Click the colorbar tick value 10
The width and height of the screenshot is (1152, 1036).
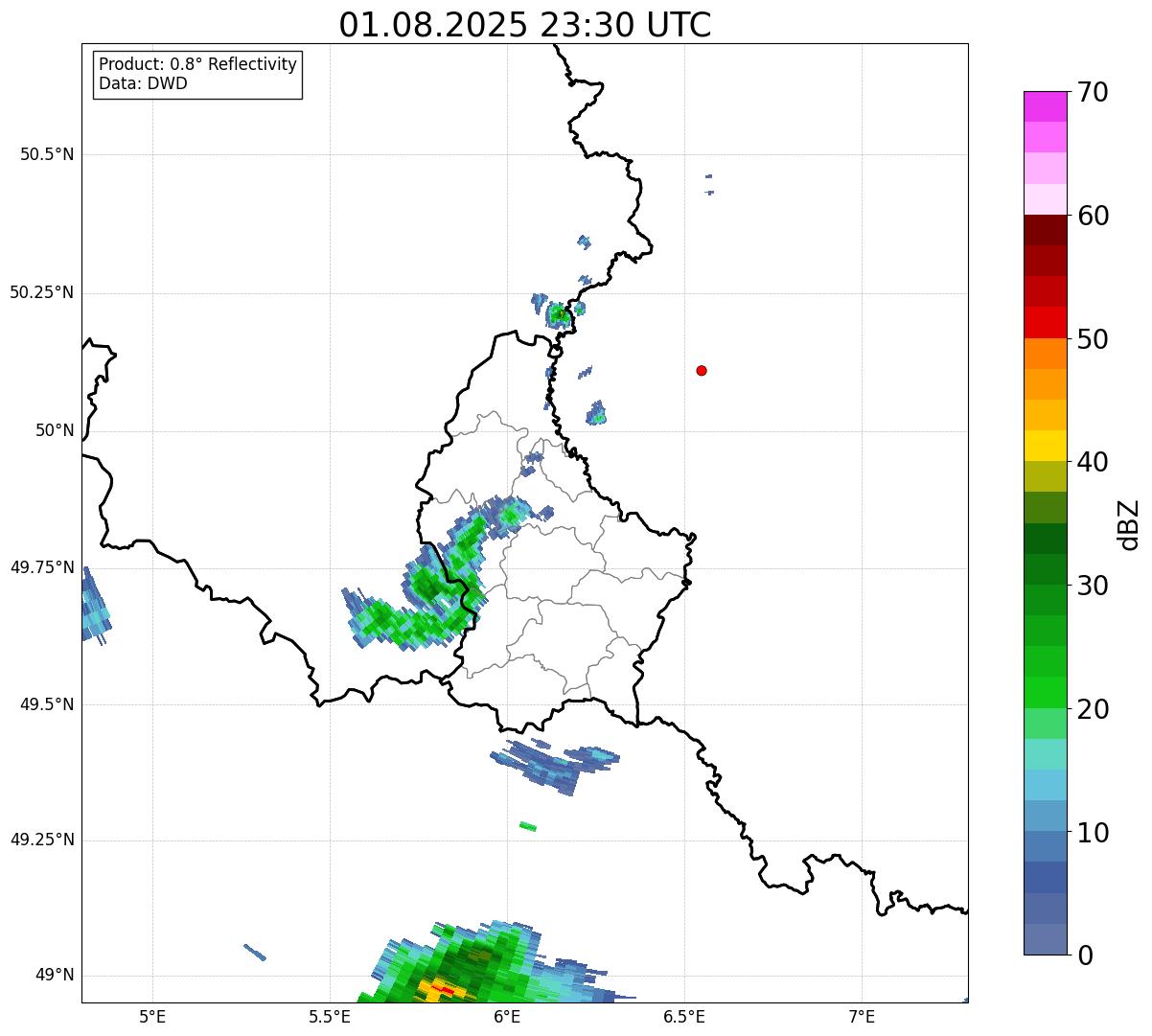coord(1093,833)
